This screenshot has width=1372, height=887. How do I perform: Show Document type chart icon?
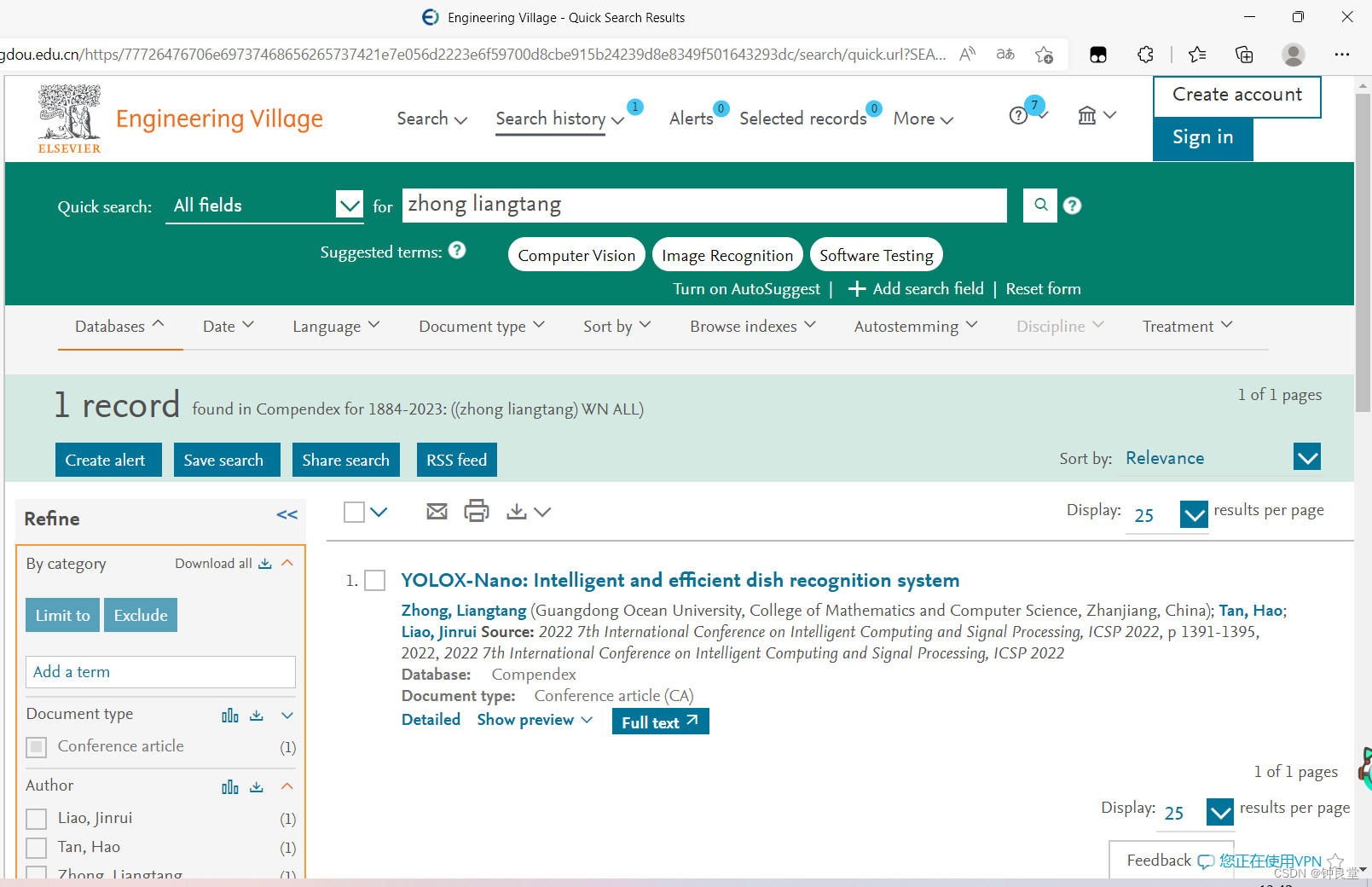coord(230,715)
